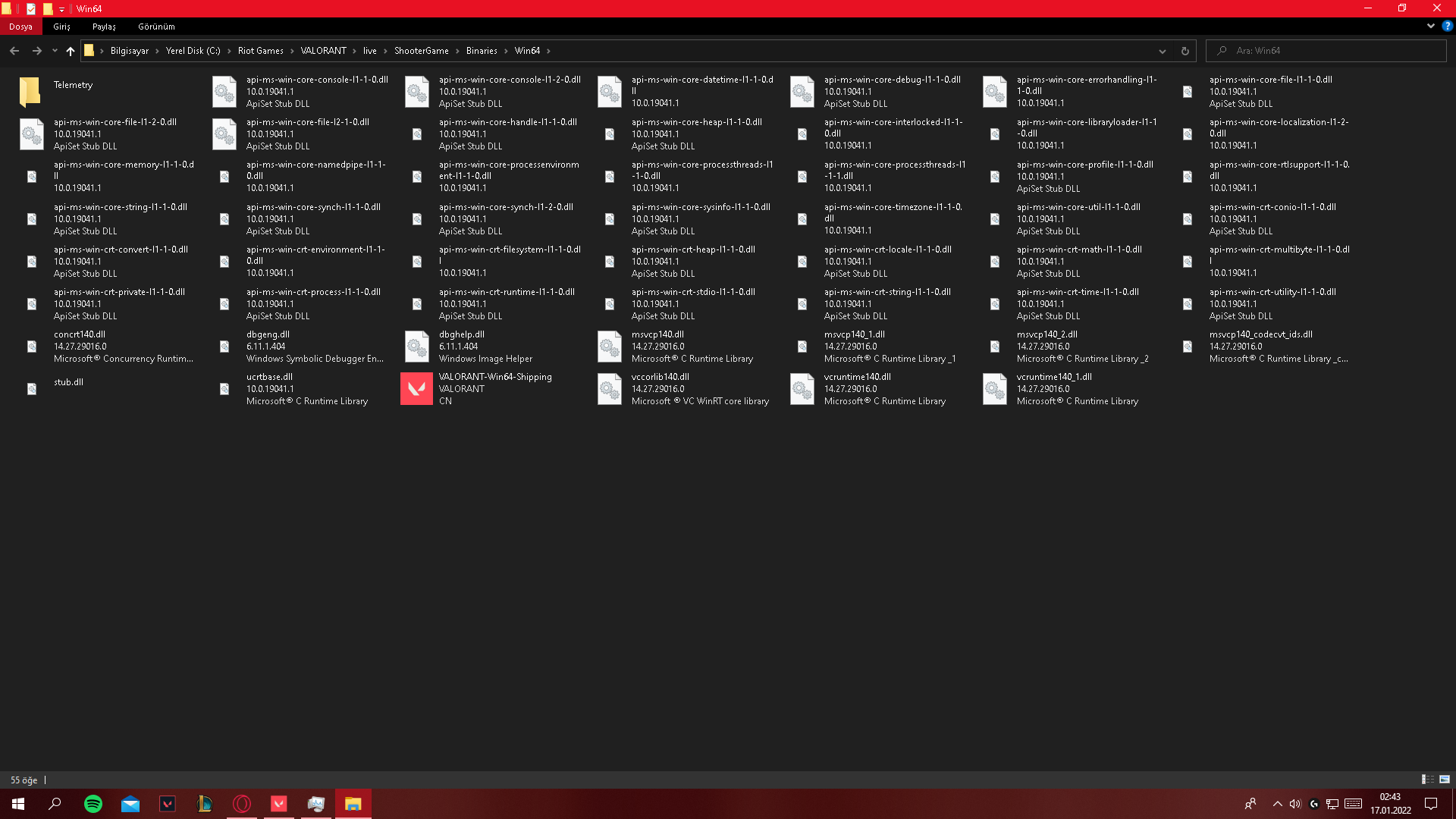Viewport: 1456px width, 819px height.
Task: Open the Explorer help icon
Action: (1447, 26)
